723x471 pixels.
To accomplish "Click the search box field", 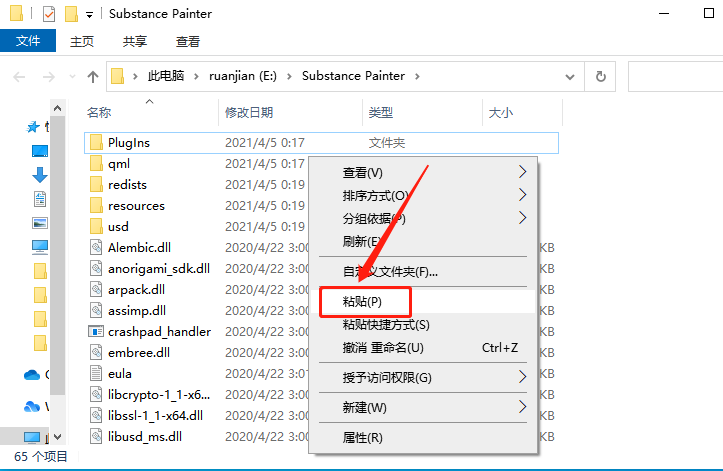I will pyautogui.click(x=676, y=77).
